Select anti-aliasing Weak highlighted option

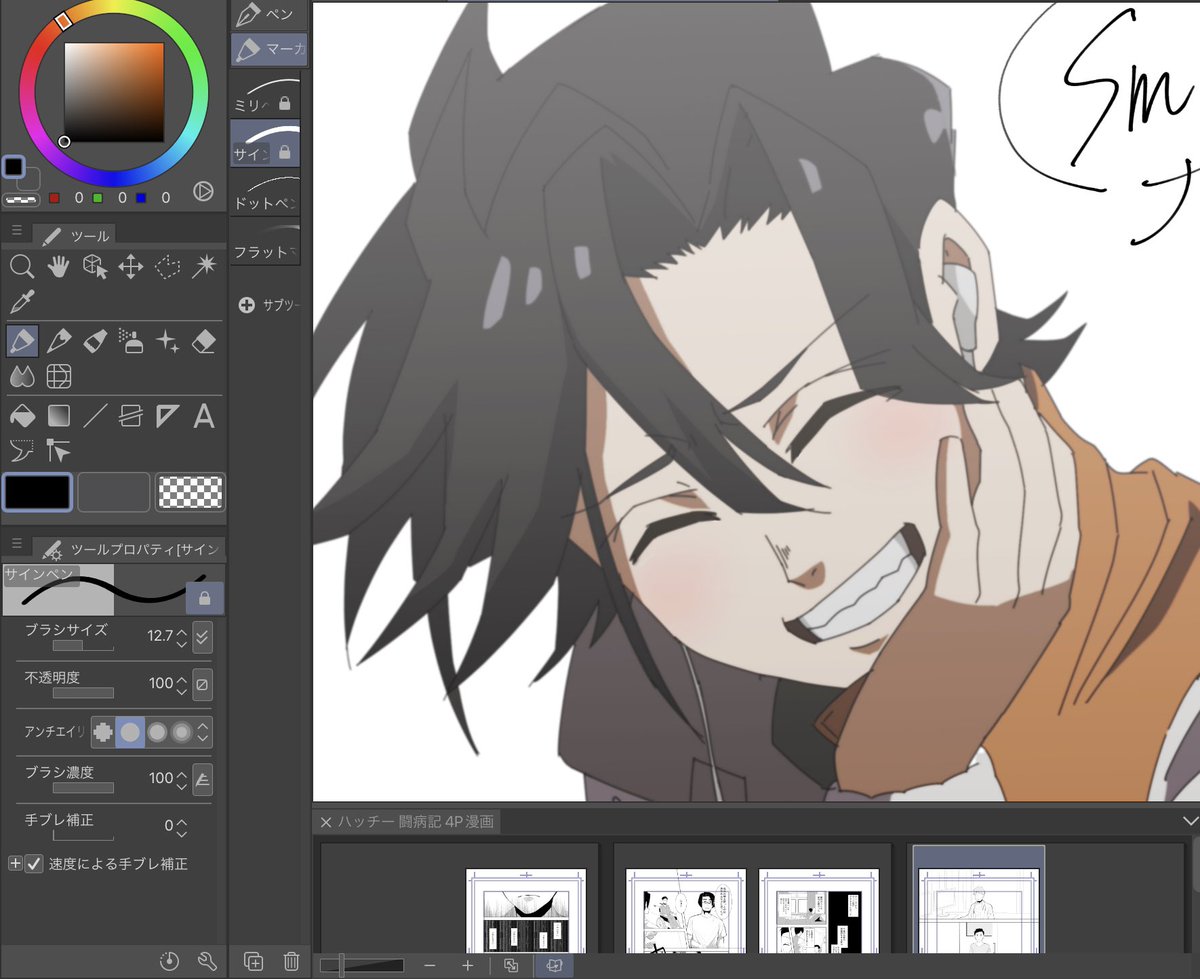pos(130,732)
